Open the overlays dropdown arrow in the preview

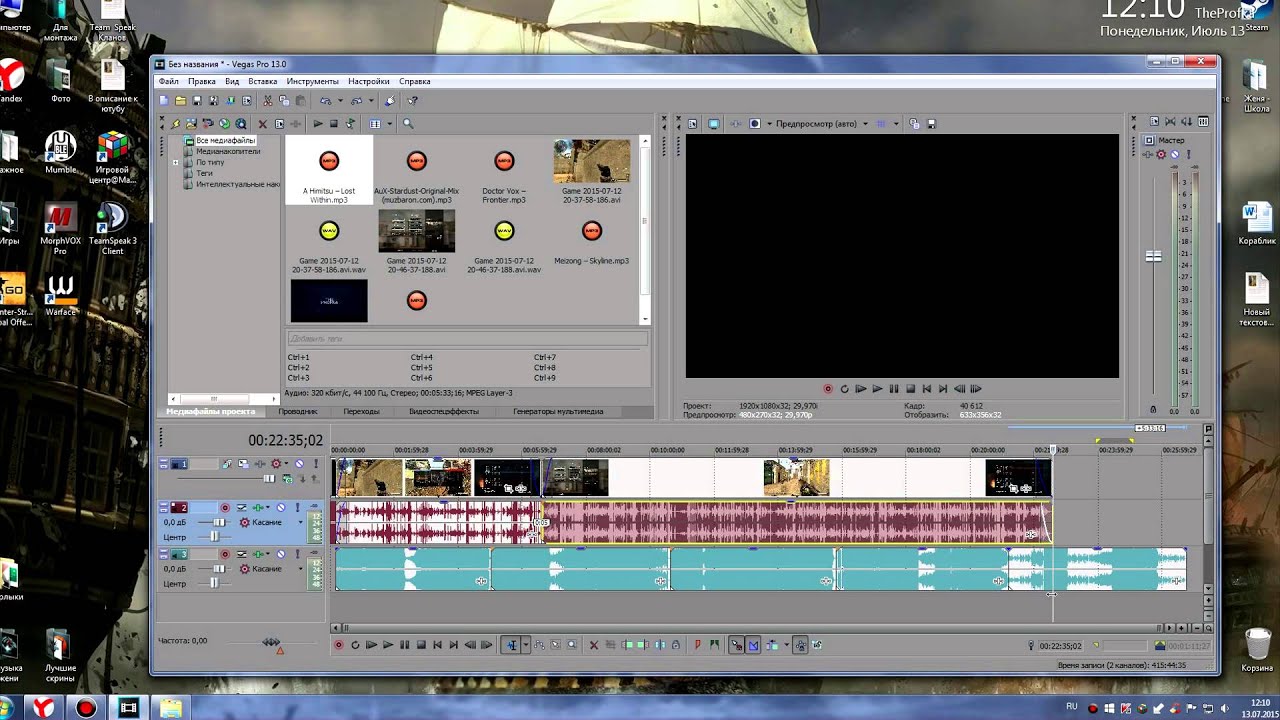coord(896,124)
